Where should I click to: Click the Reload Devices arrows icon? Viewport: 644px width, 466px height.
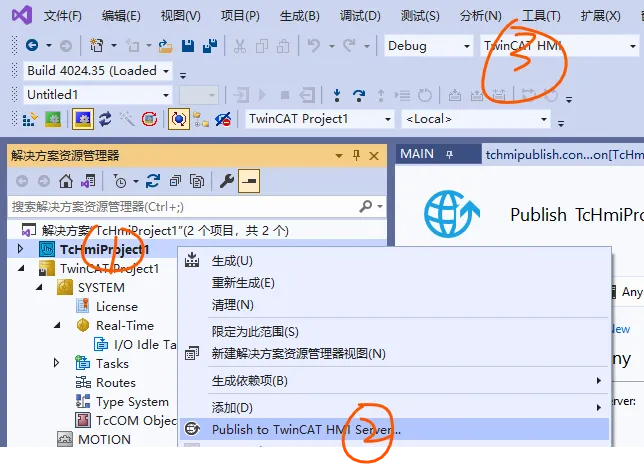(x=105, y=119)
